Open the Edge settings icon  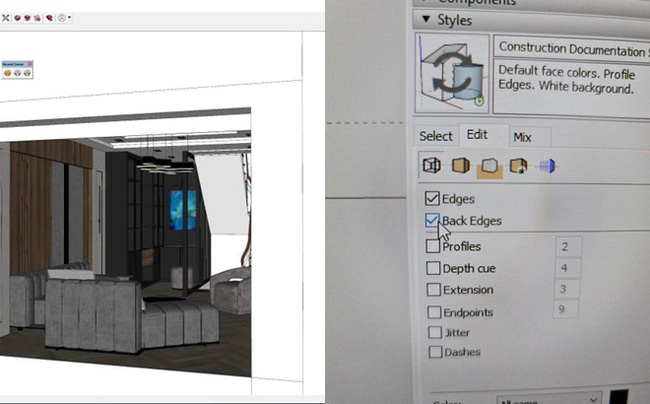(433, 166)
